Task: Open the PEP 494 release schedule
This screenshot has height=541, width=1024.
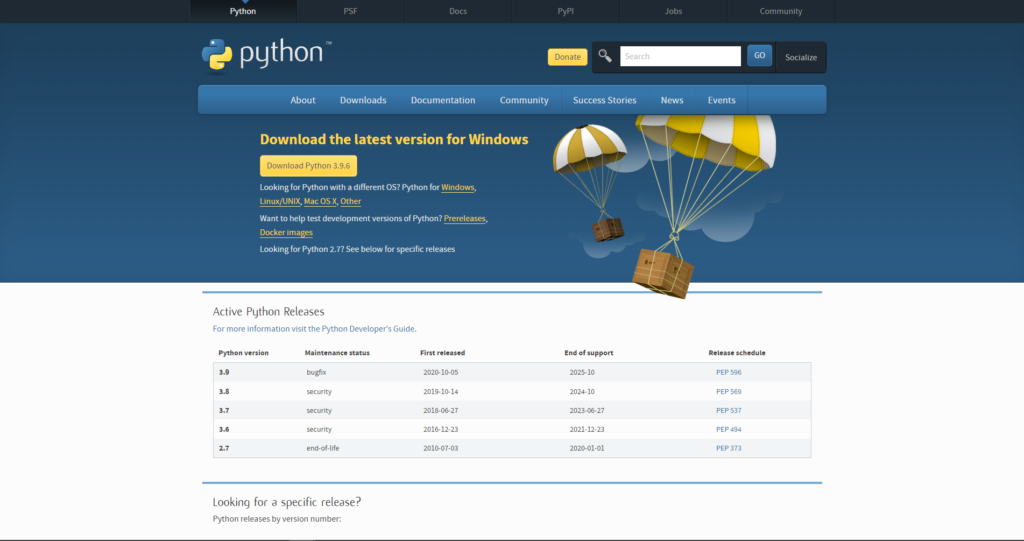Action: point(729,430)
